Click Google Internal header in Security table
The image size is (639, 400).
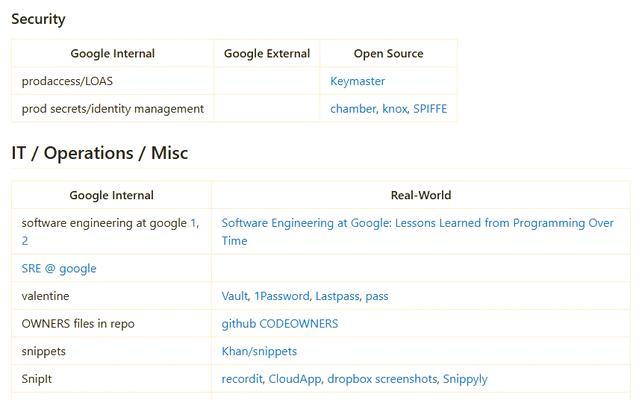click(x=112, y=53)
